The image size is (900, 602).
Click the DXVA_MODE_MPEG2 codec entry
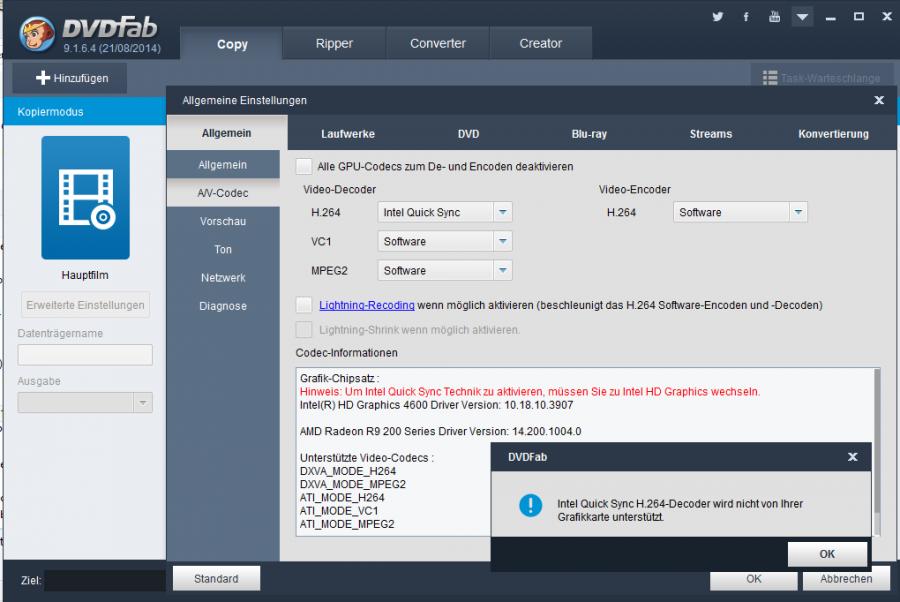coord(352,484)
